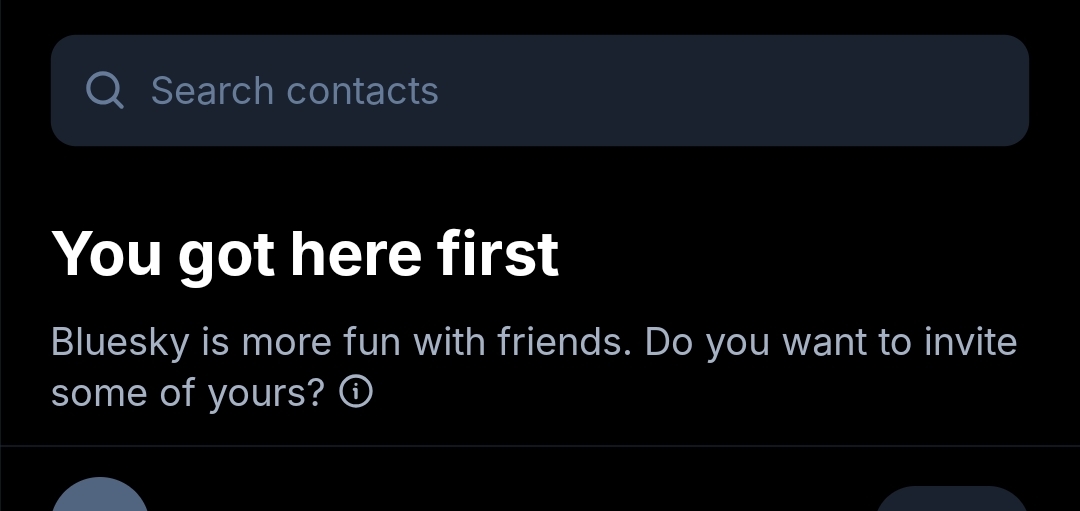Click the word "got" in the heading
The height and width of the screenshot is (511, 1080).
(226, 255)
